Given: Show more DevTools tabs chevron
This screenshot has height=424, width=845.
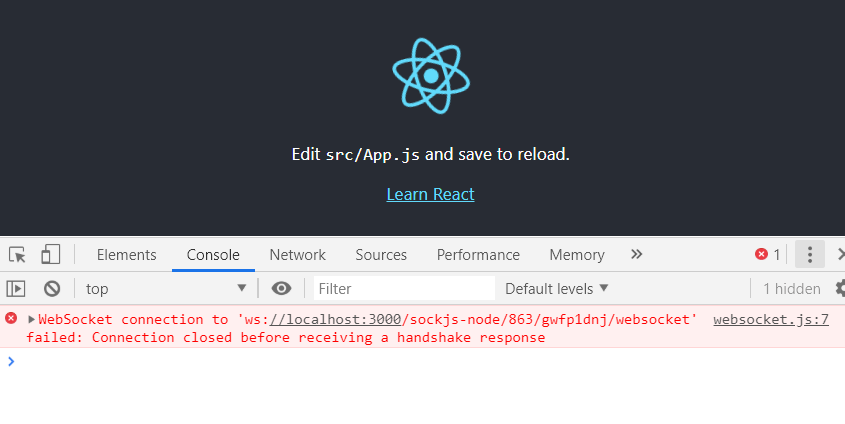Looking at the screenshot, I should pyautogui.click(x=636, y=254).
